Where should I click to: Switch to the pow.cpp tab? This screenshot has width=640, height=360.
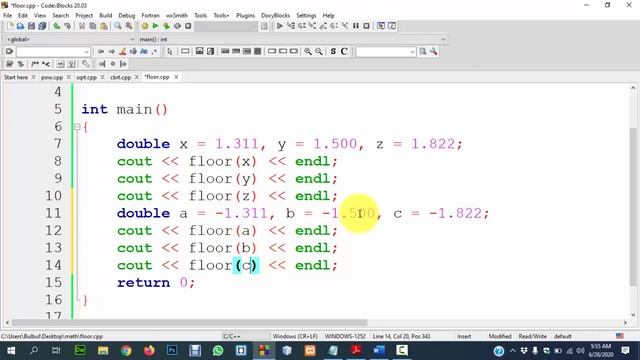[x=52, y=77]
